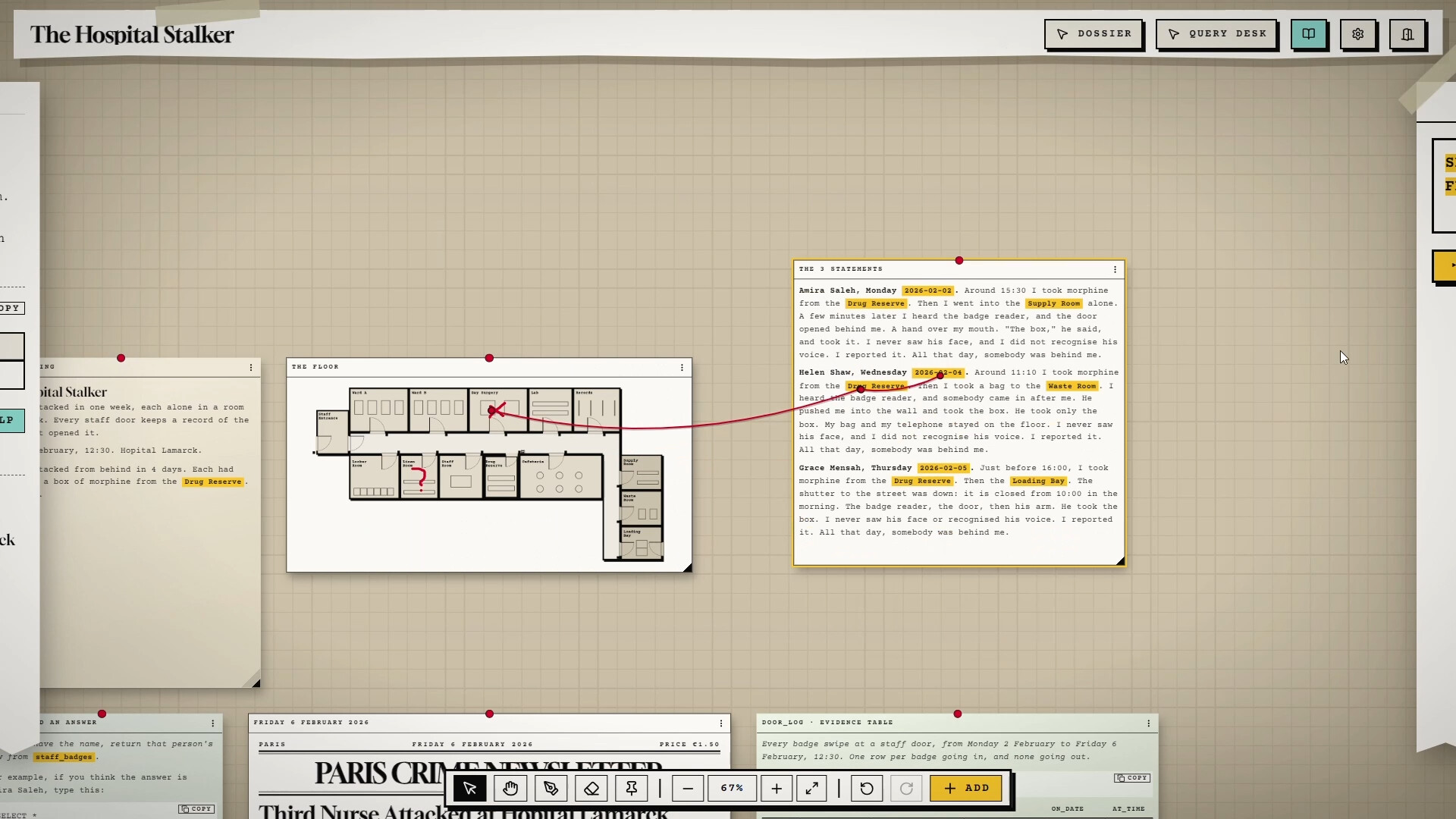The height and width of the screenshot is (819, 1456).
Task: Click Drug Reserve highlight in briefing card
Action: pos(213,482)
